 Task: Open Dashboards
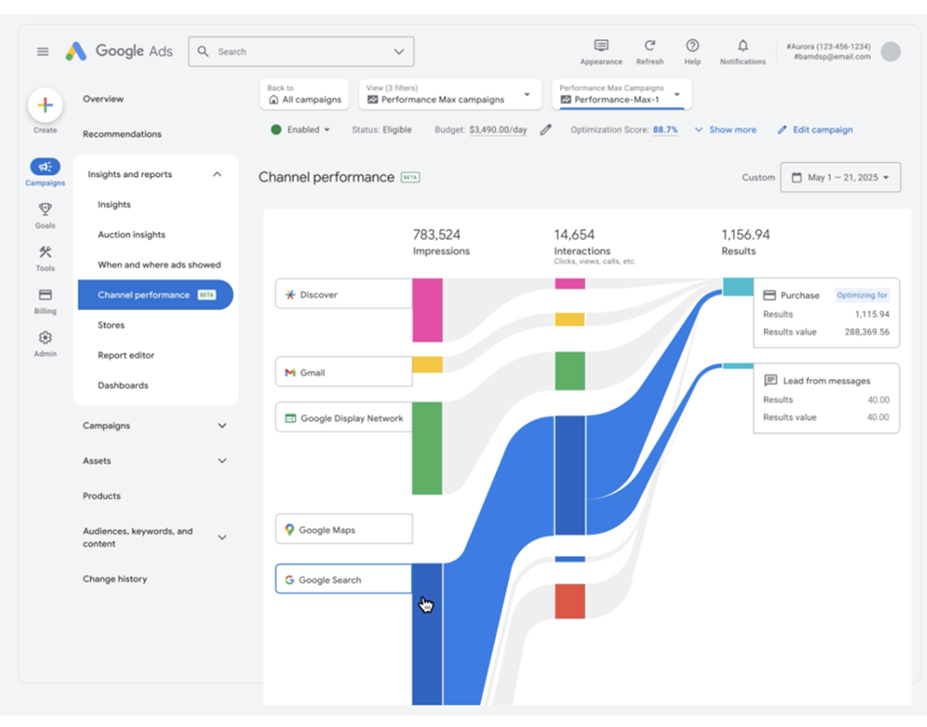(x=123, y=385)
